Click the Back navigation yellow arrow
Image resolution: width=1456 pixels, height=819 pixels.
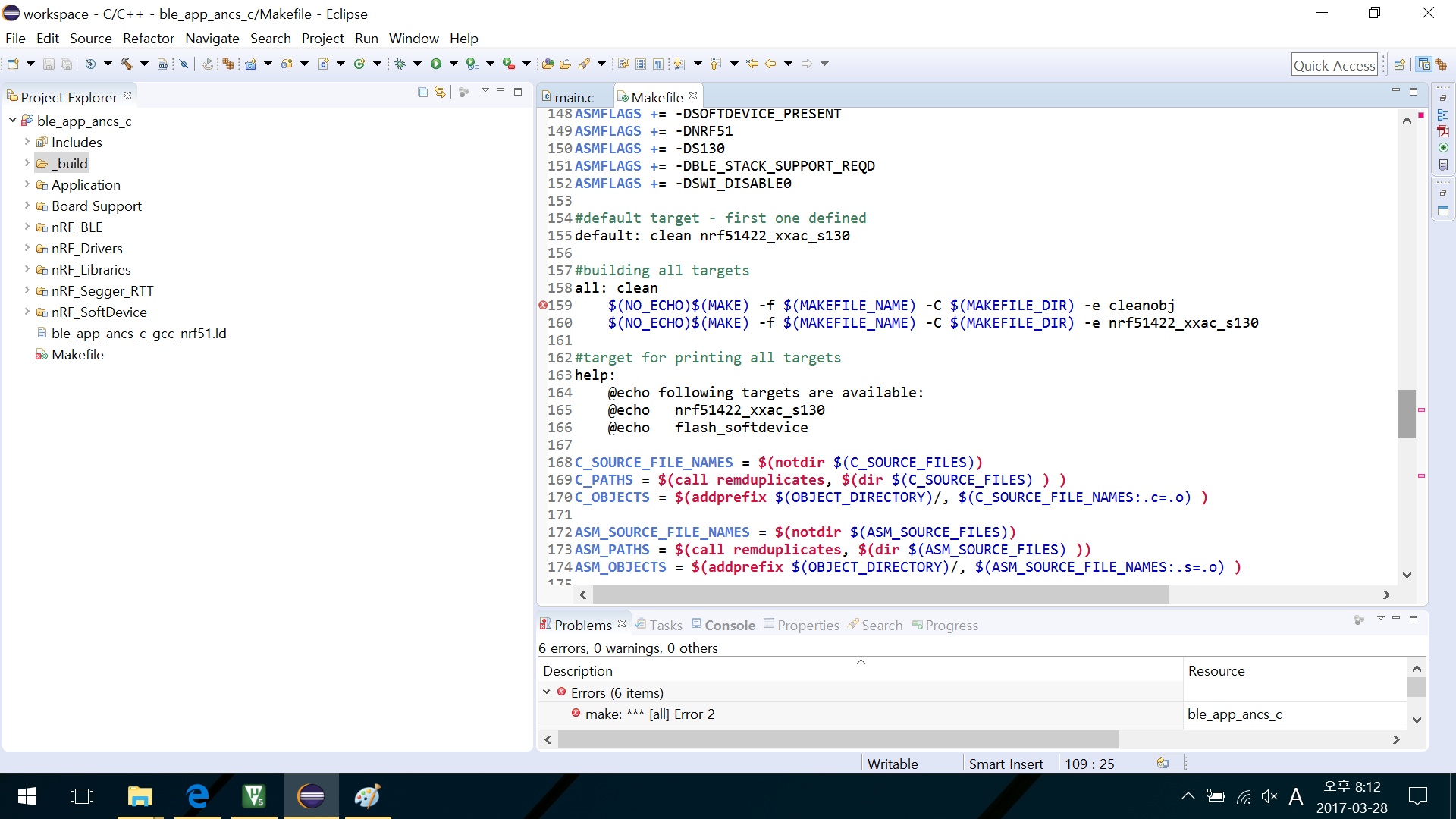coord(770,64)
